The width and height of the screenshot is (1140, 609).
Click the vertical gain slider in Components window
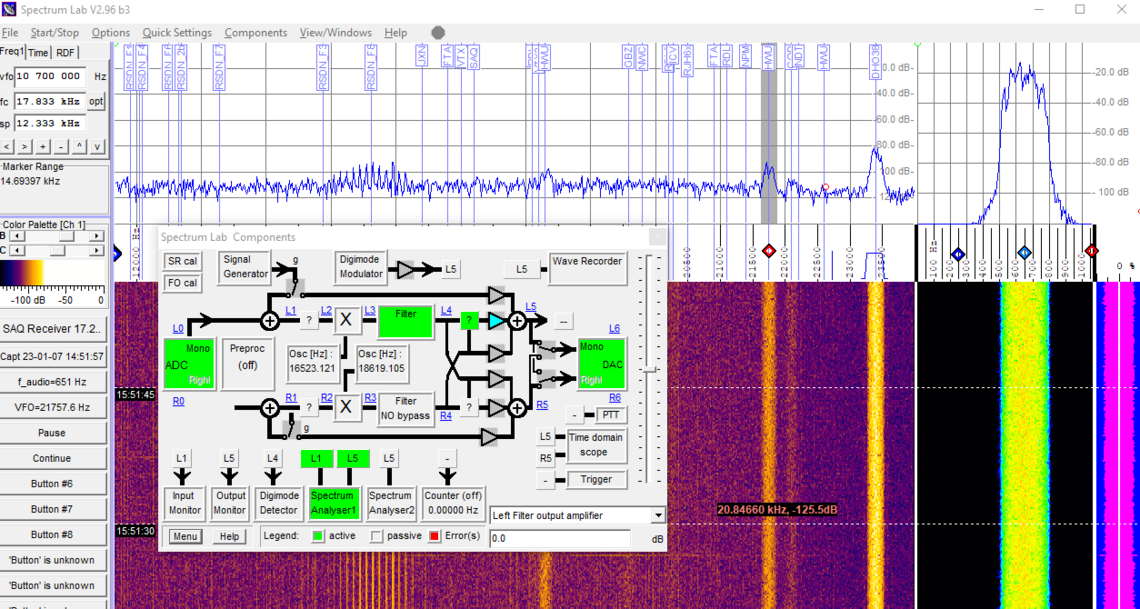(x=648, y=369)
